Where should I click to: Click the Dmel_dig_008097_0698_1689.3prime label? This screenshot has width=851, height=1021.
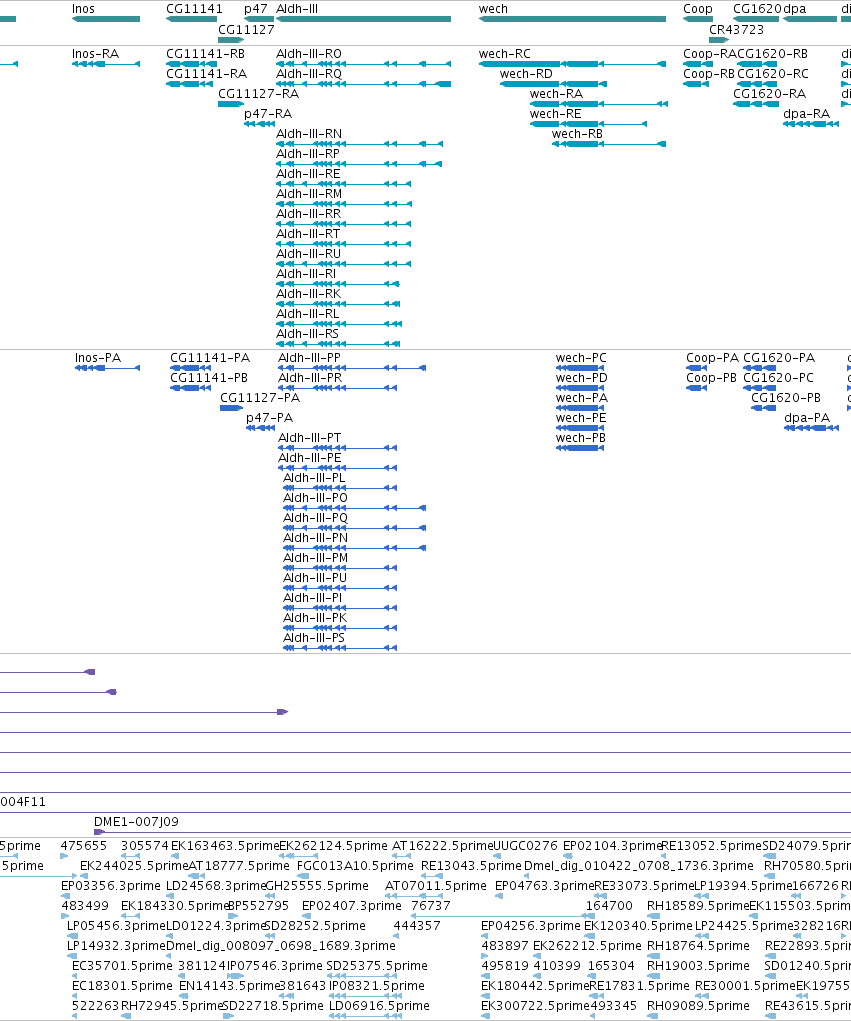point(281,946)
